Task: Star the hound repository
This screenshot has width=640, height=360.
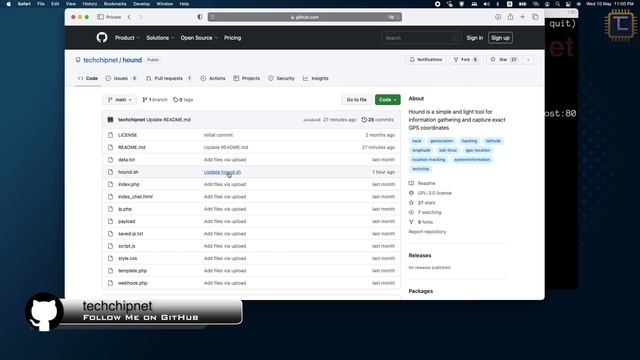Action: click(x=504, y=60)
